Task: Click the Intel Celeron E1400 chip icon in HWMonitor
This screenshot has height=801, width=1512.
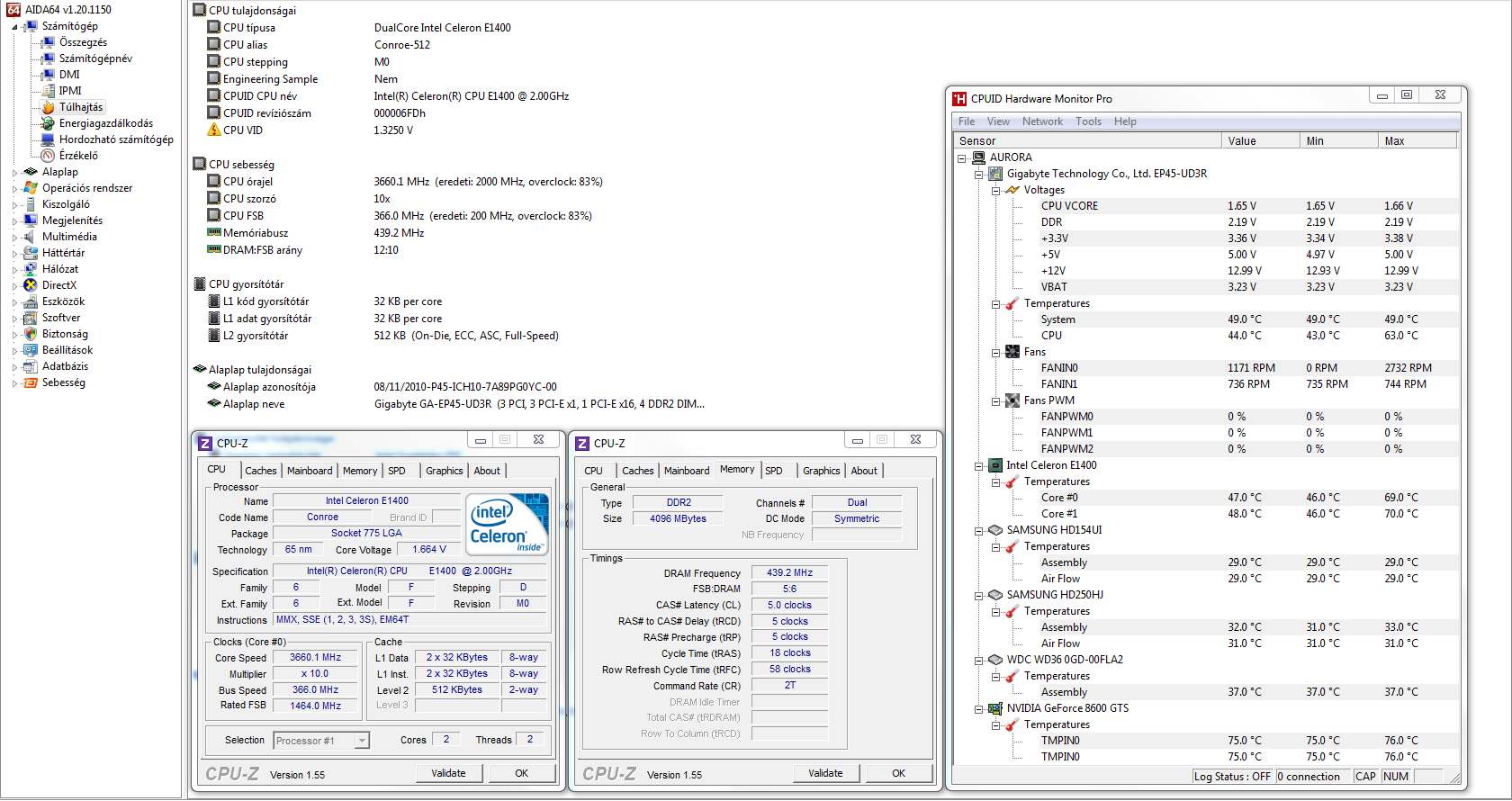Action: 995,465
